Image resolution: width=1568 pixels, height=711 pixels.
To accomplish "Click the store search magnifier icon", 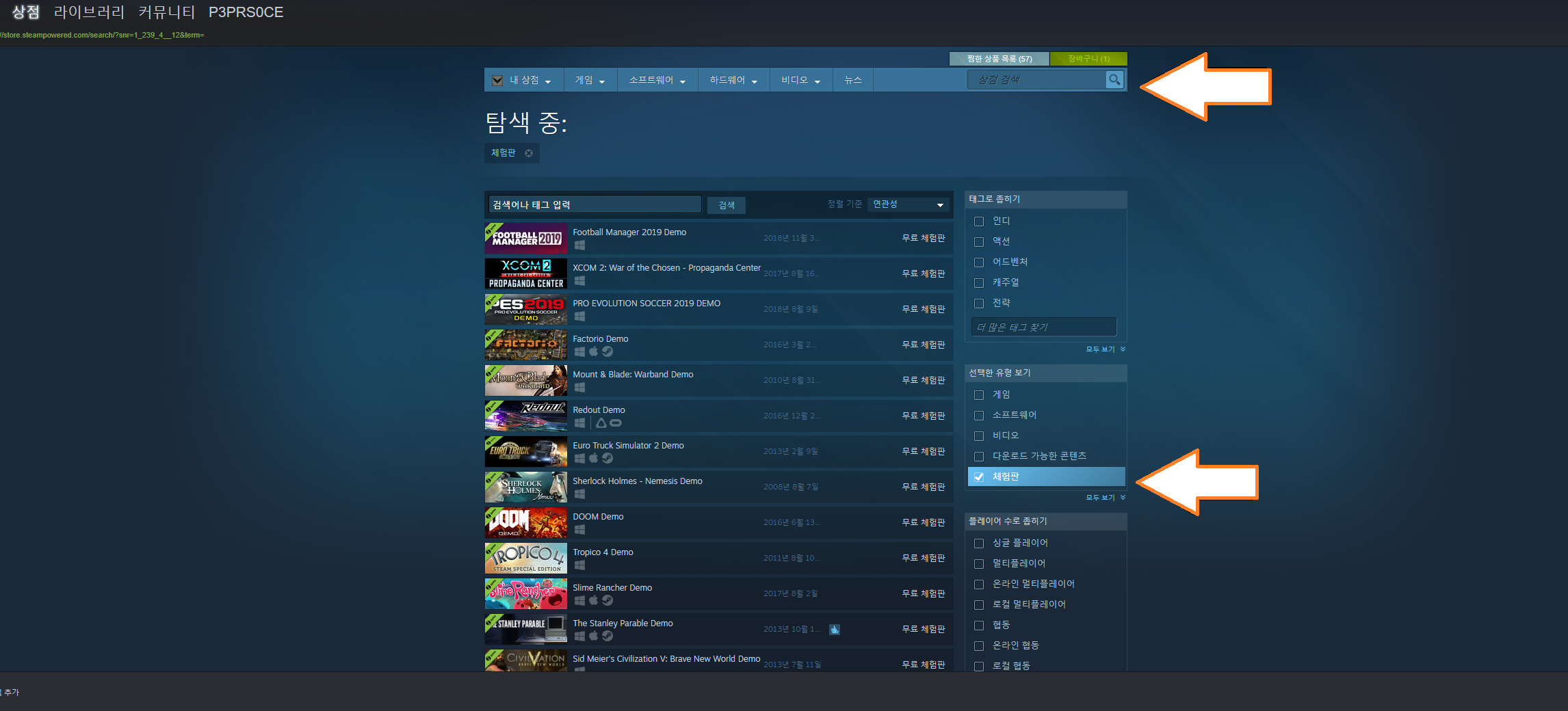I will 1114,80.
